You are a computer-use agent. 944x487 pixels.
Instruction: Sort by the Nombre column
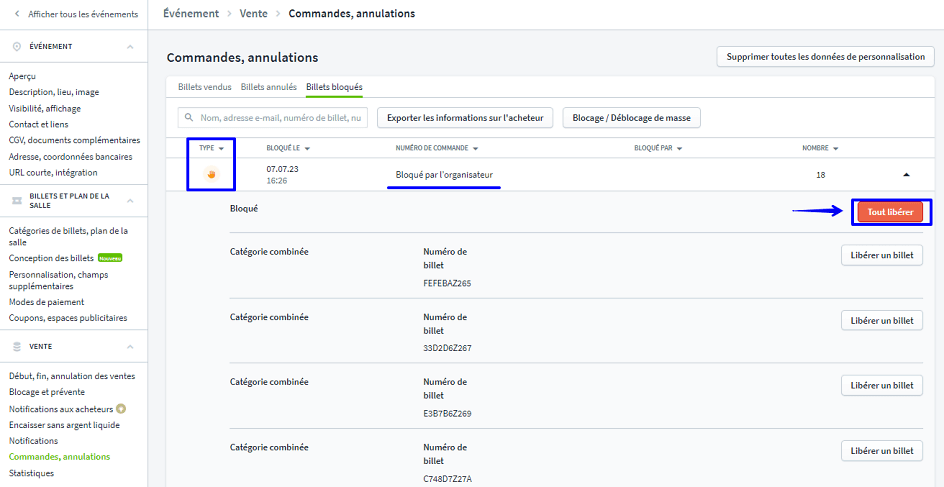click(x=820, y=148)
